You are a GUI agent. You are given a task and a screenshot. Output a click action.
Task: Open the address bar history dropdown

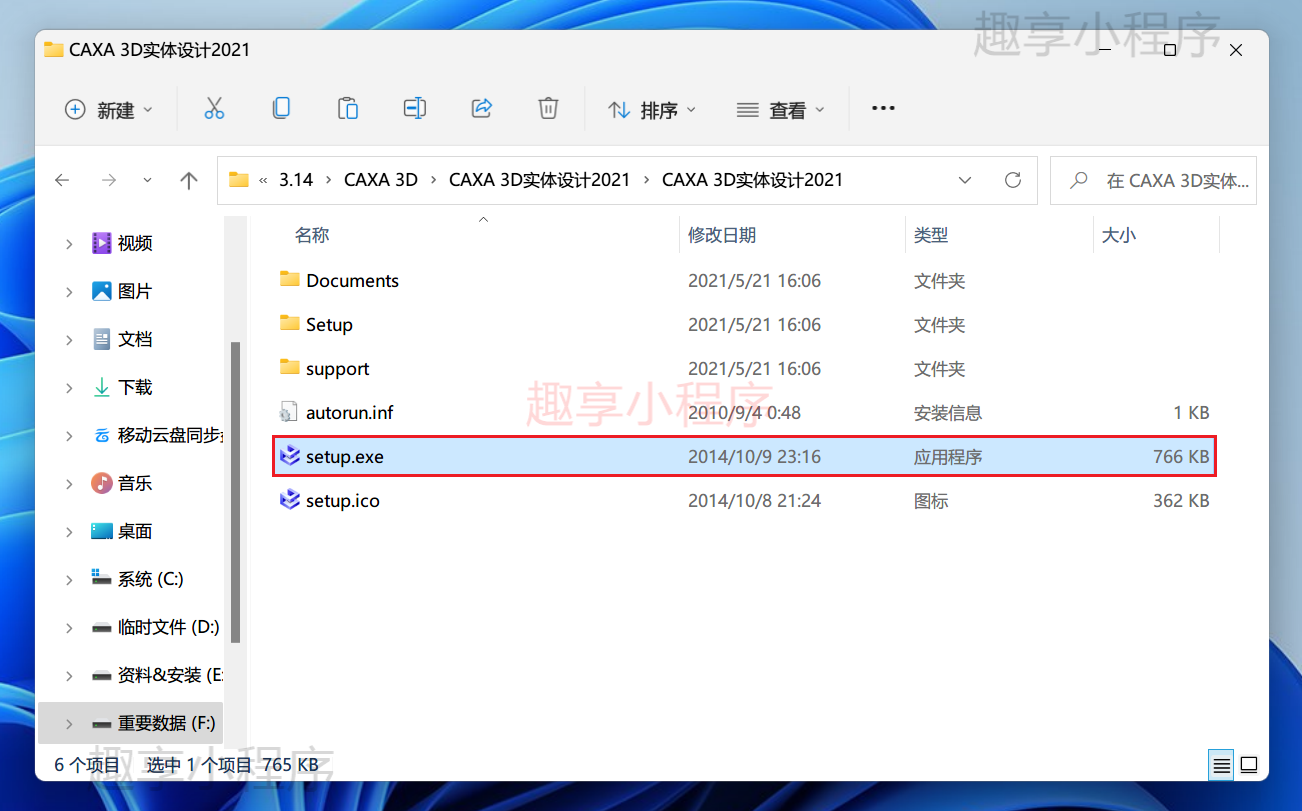[x=965, y=180]
